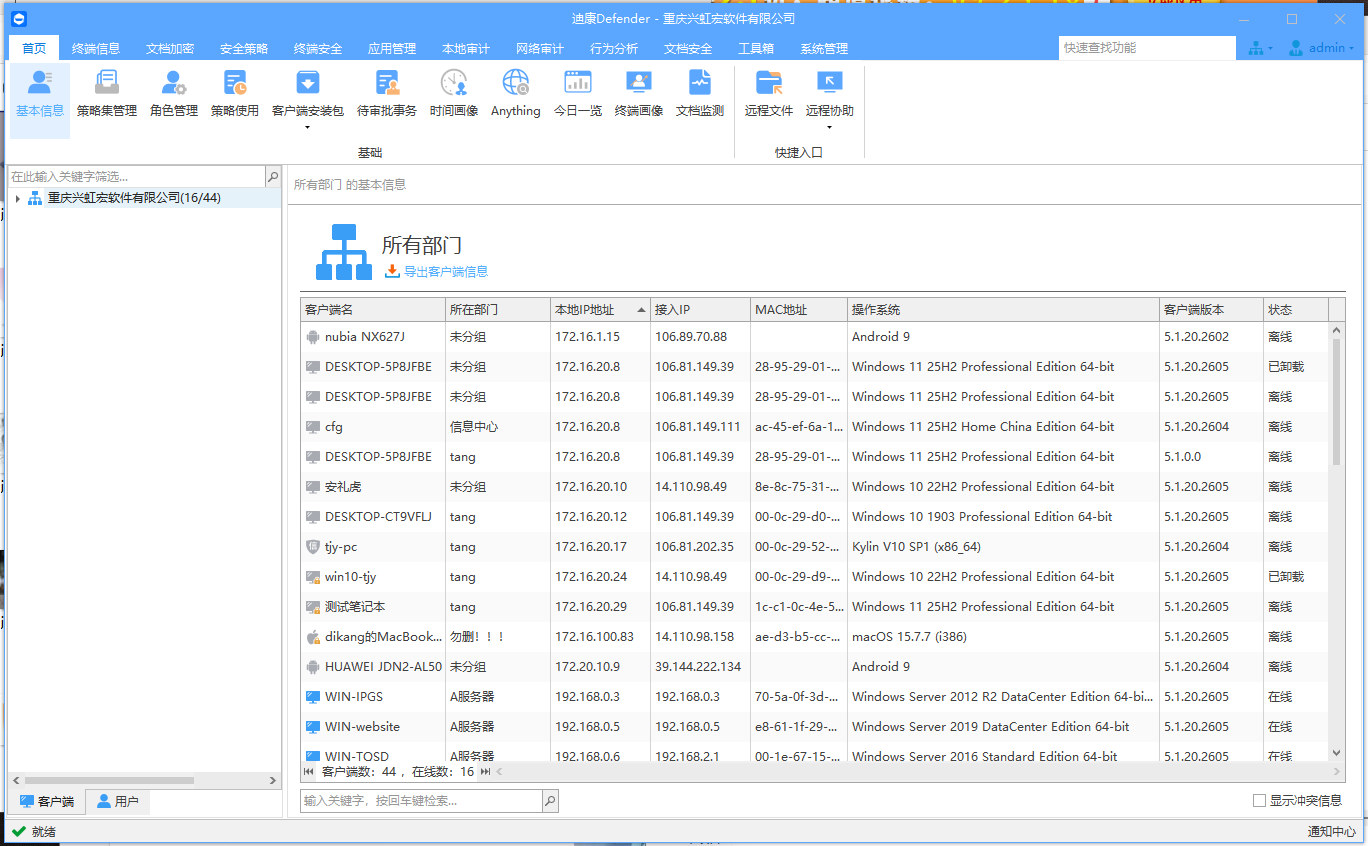
Task: Click the 所在部门 column header
Action: tap(497, 310)
